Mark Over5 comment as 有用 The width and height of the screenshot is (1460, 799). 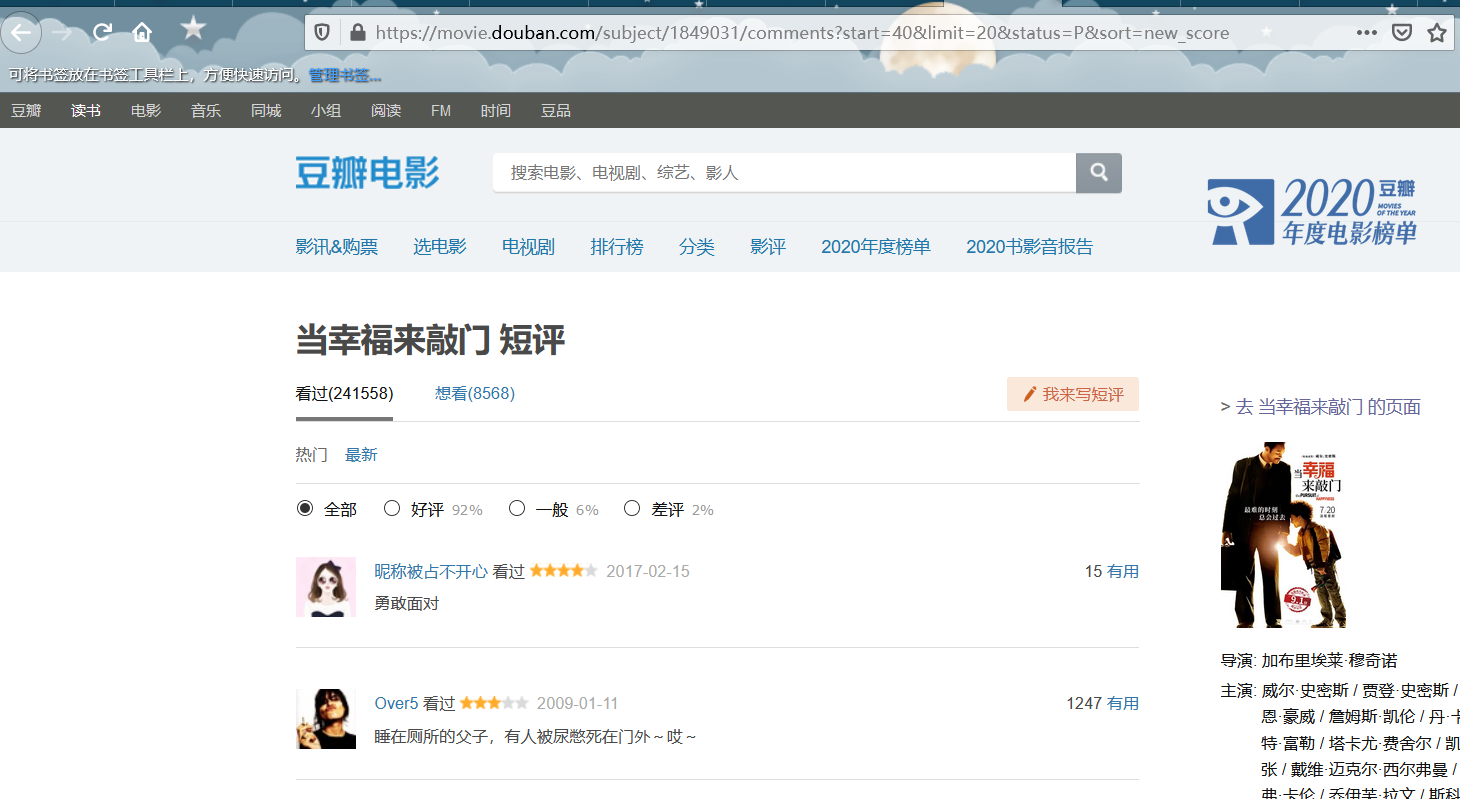point(1123,703)
